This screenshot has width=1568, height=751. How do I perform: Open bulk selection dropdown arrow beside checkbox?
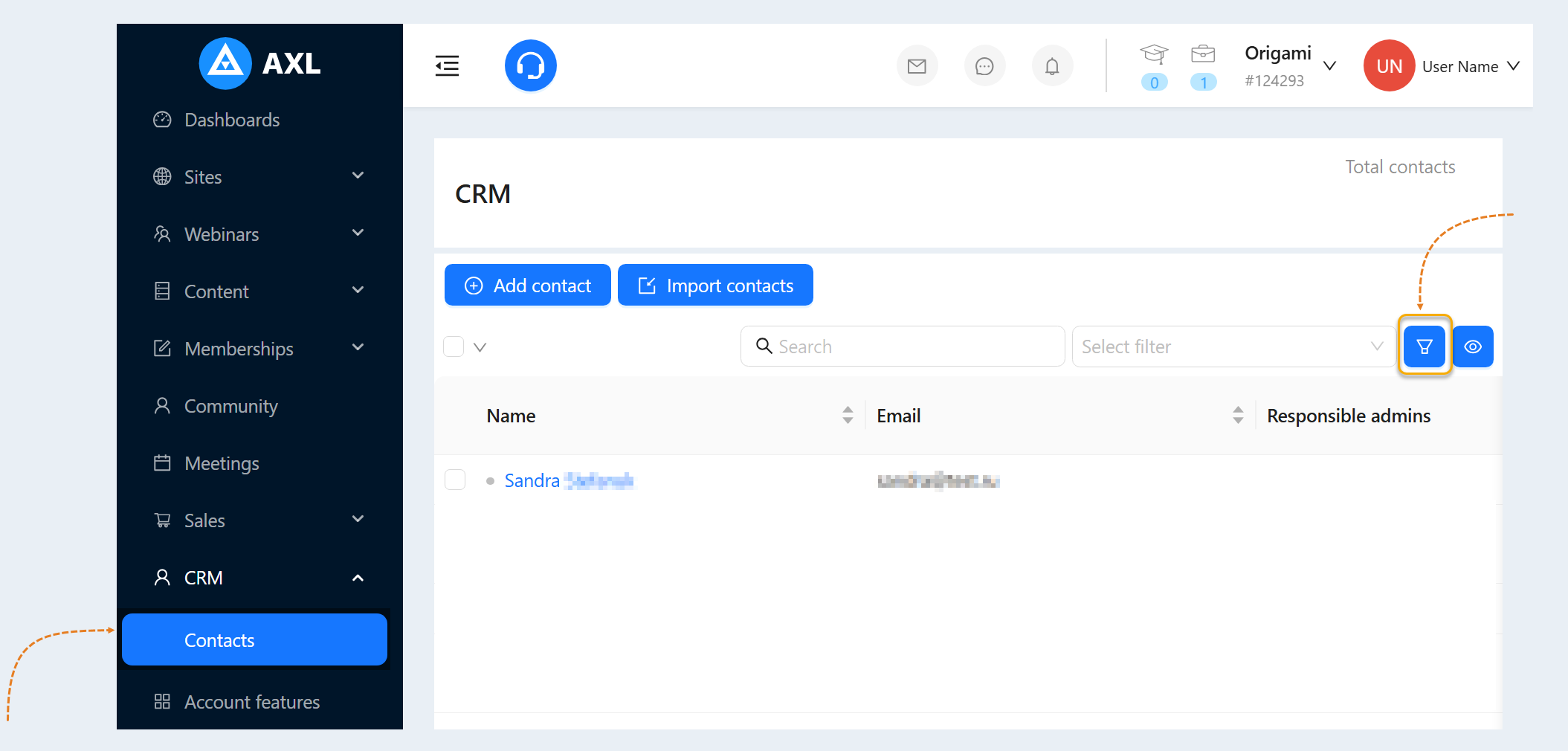click(x=480, y=347)
